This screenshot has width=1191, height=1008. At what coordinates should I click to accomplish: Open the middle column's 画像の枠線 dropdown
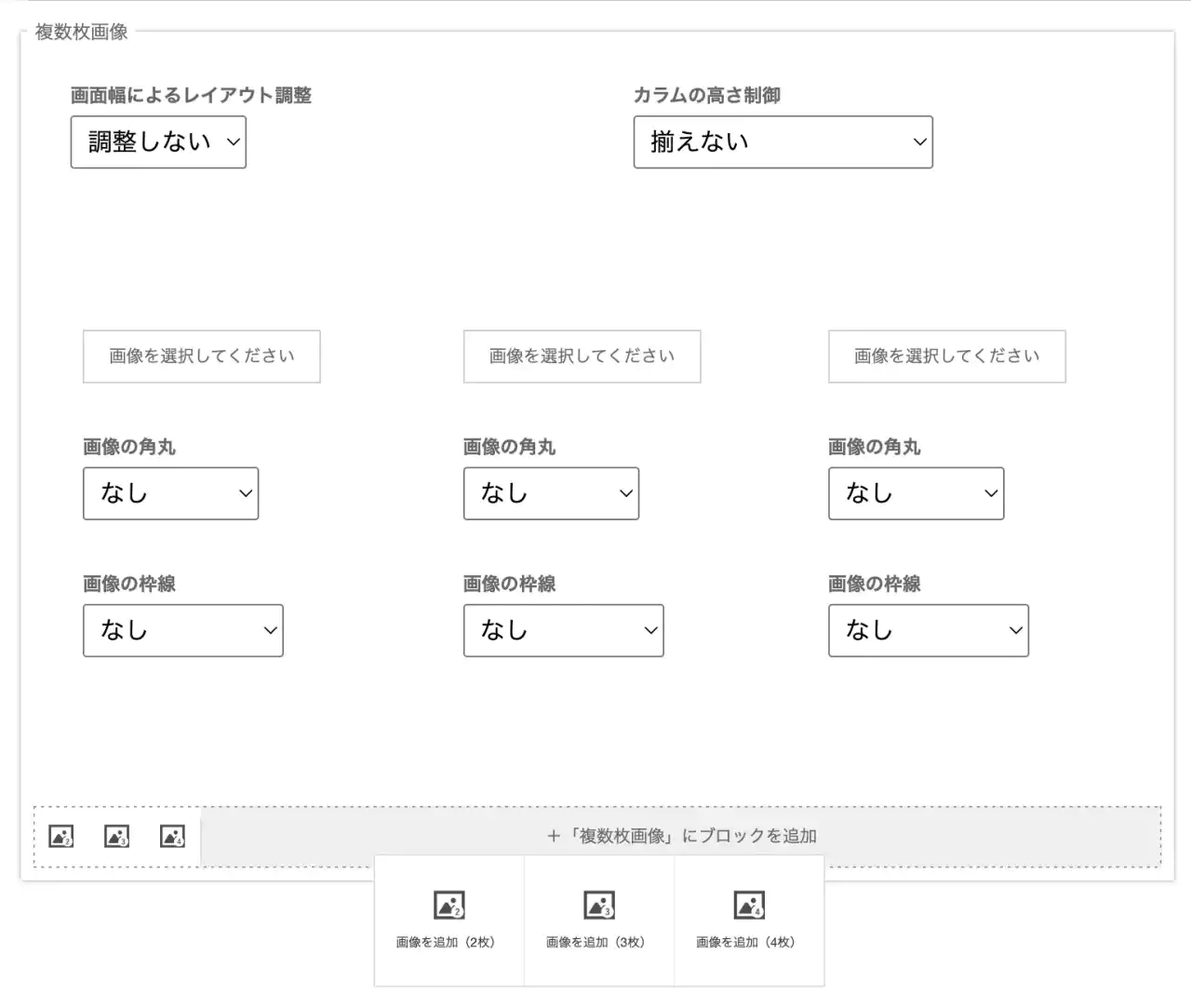(563, 630)
